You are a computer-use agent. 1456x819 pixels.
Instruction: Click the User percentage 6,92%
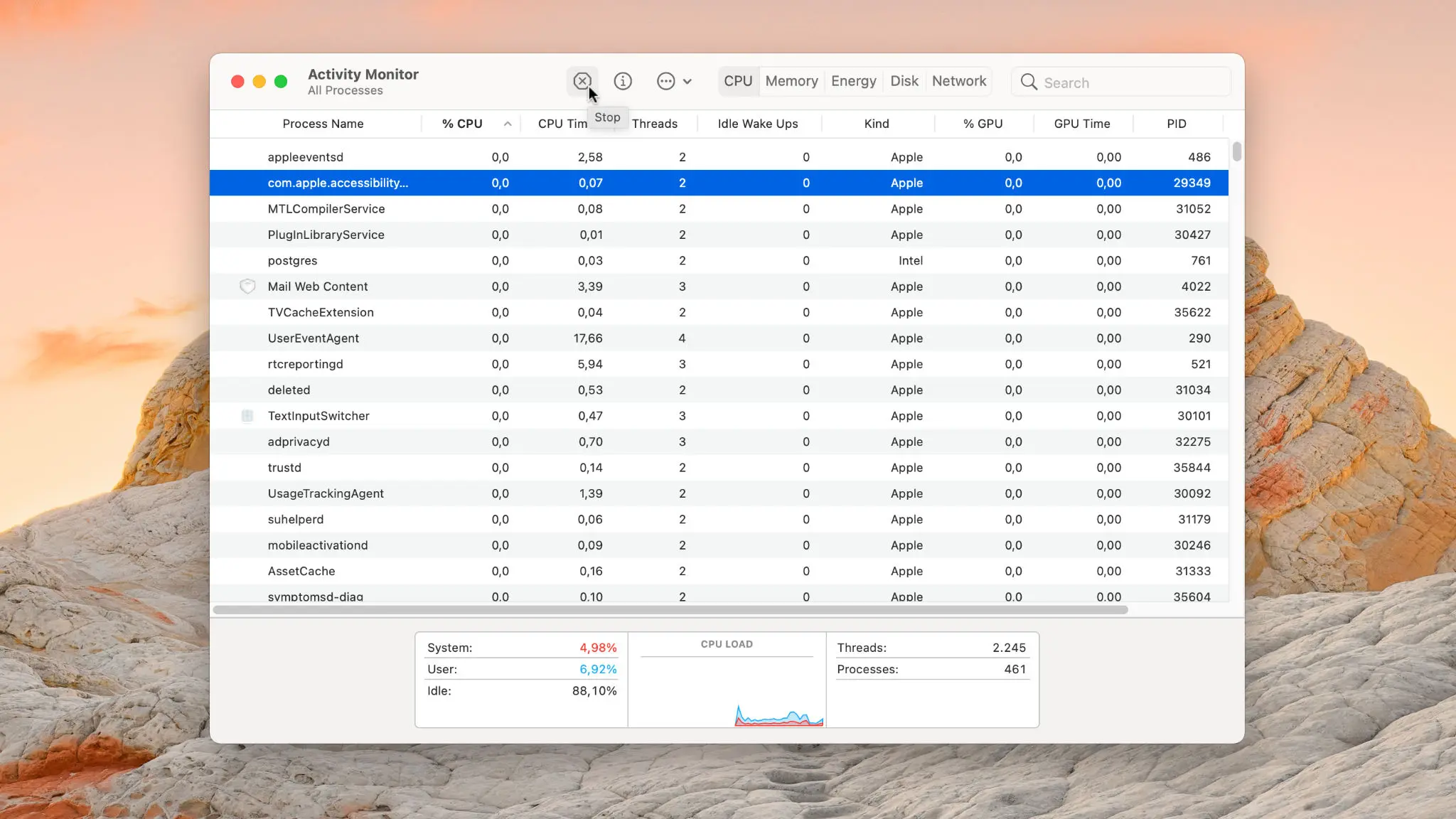[598, 669]
